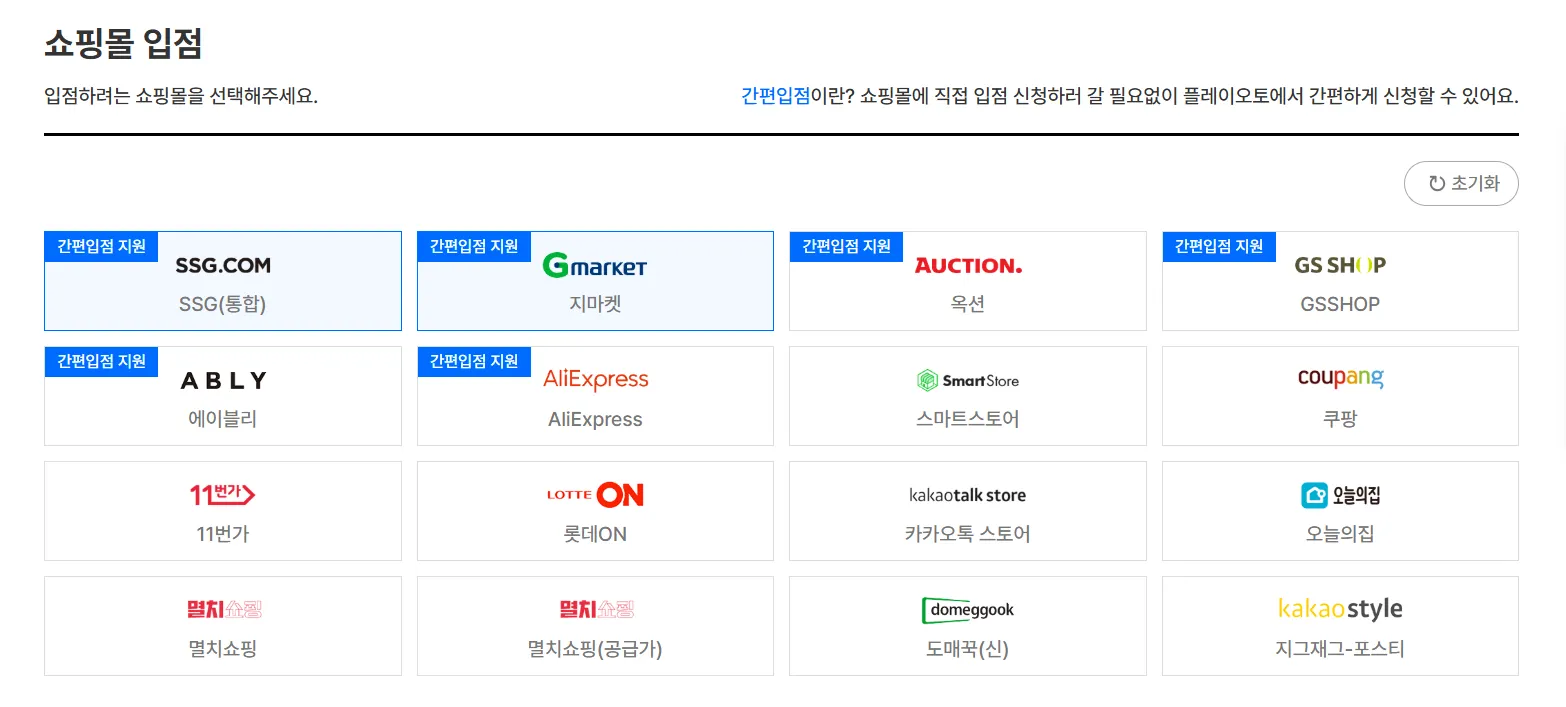This screenshot has height=707, width=1566.
Task: Click the kakaotalk store logo
Action: tap(968, 495)
